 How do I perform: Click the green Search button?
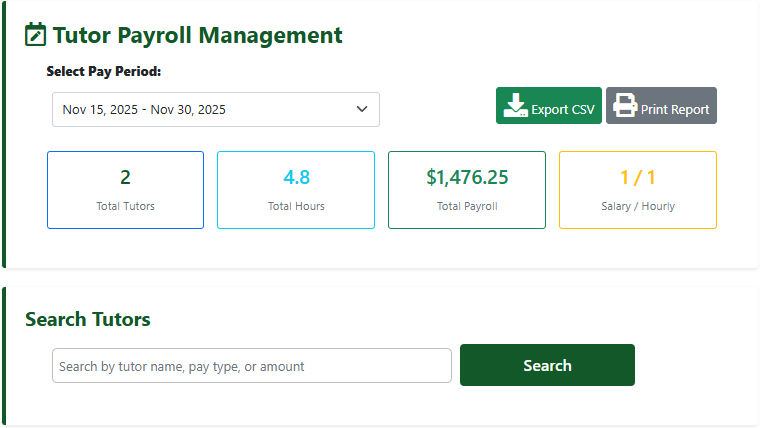click(x=547, y=365)
